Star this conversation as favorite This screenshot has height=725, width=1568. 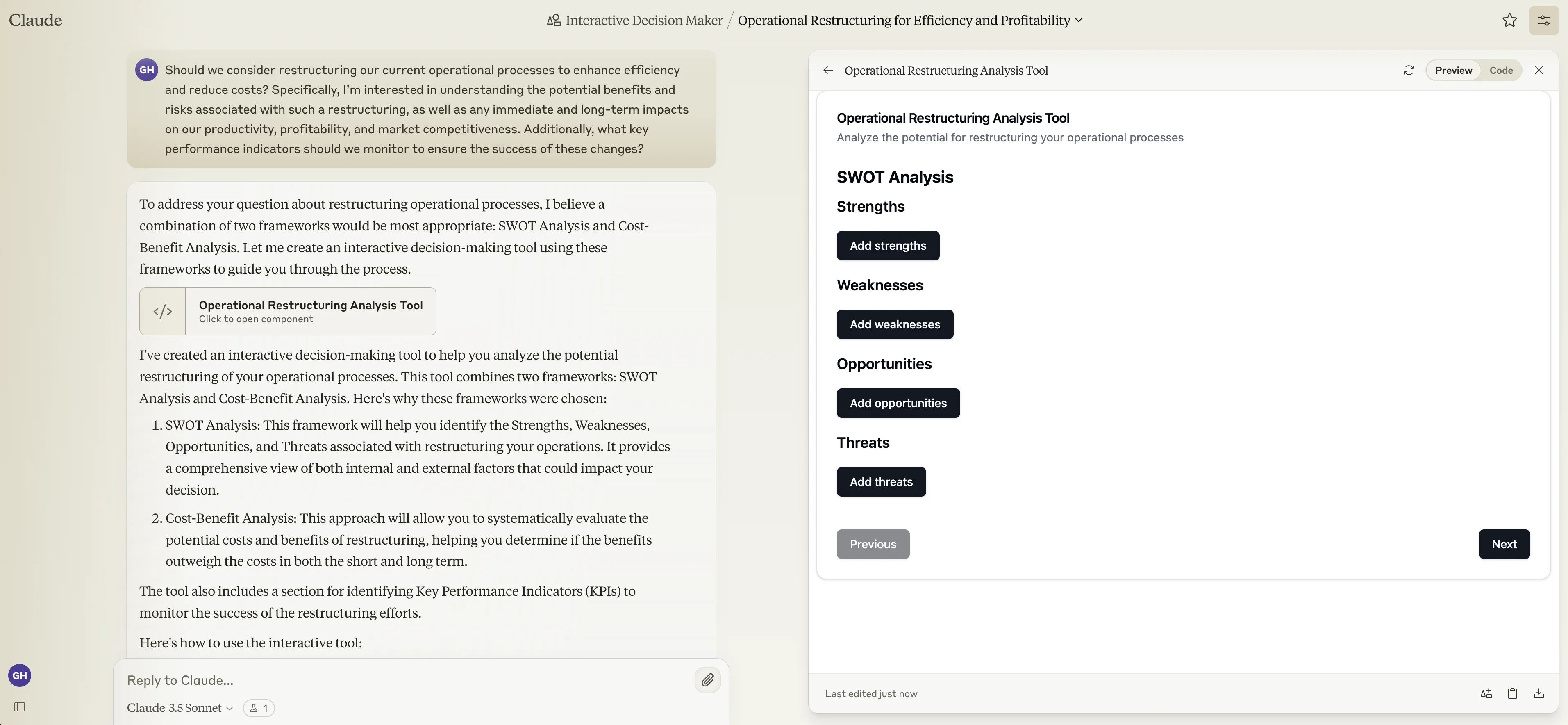tap(1509, 20)
